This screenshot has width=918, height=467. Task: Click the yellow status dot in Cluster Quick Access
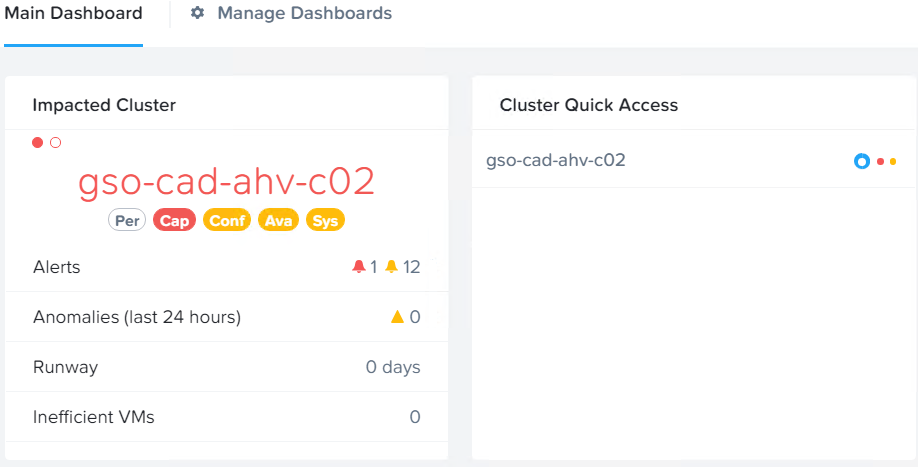[893, 162]
